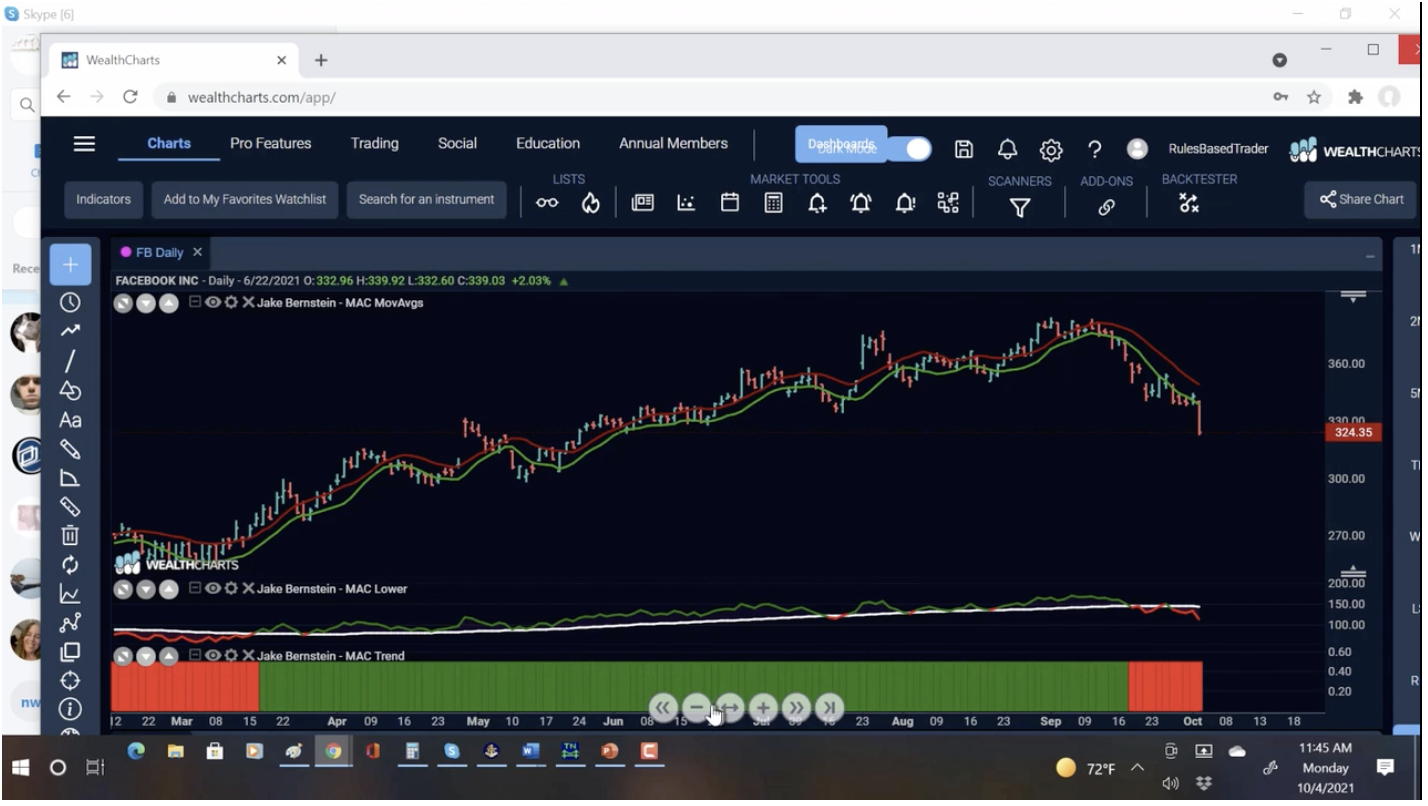Collapse the MAC MovAvgs indicator legend box
This screenshot has height=806, width=1428.
click(195, 302)
